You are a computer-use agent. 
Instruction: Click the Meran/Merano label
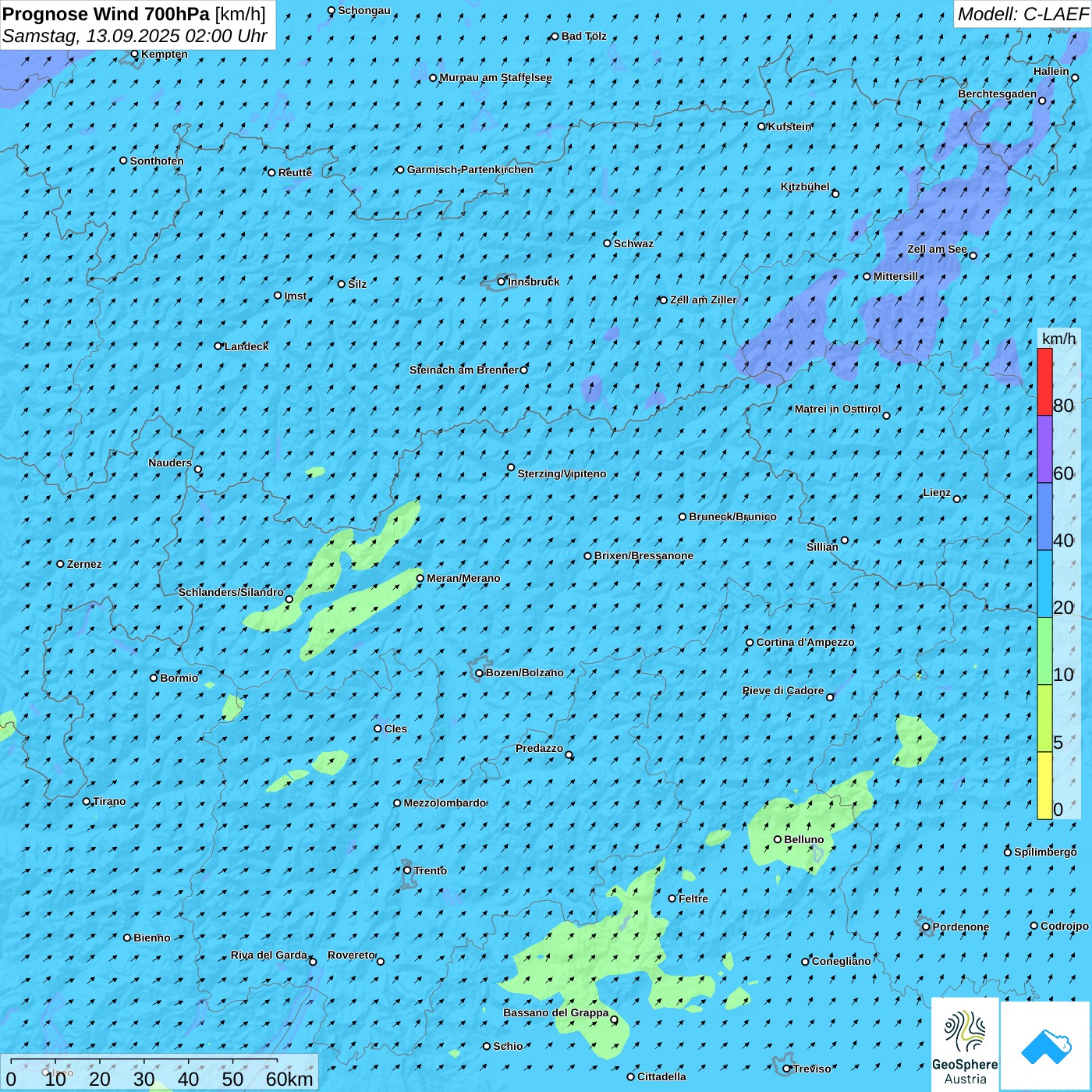pyautogui.click(x=463, y=578)
